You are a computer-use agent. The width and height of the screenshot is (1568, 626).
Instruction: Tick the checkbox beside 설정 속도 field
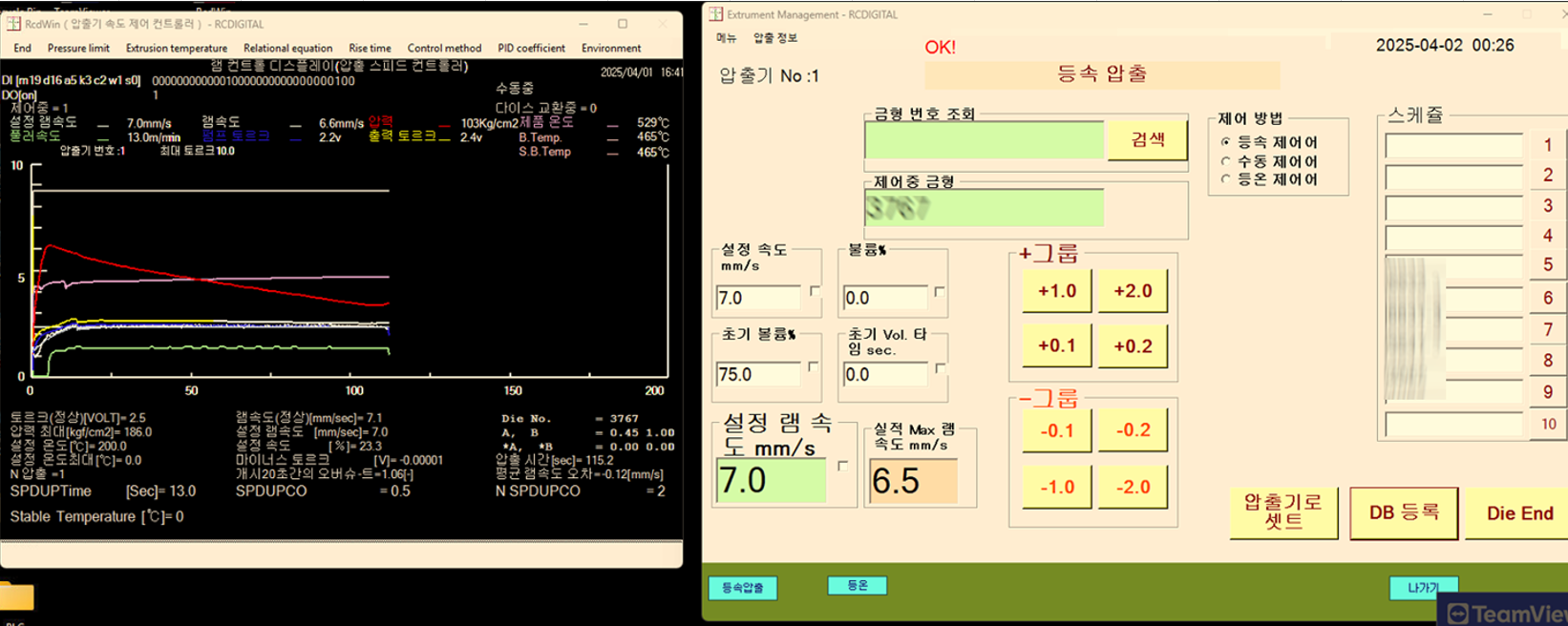pos(815,291)
